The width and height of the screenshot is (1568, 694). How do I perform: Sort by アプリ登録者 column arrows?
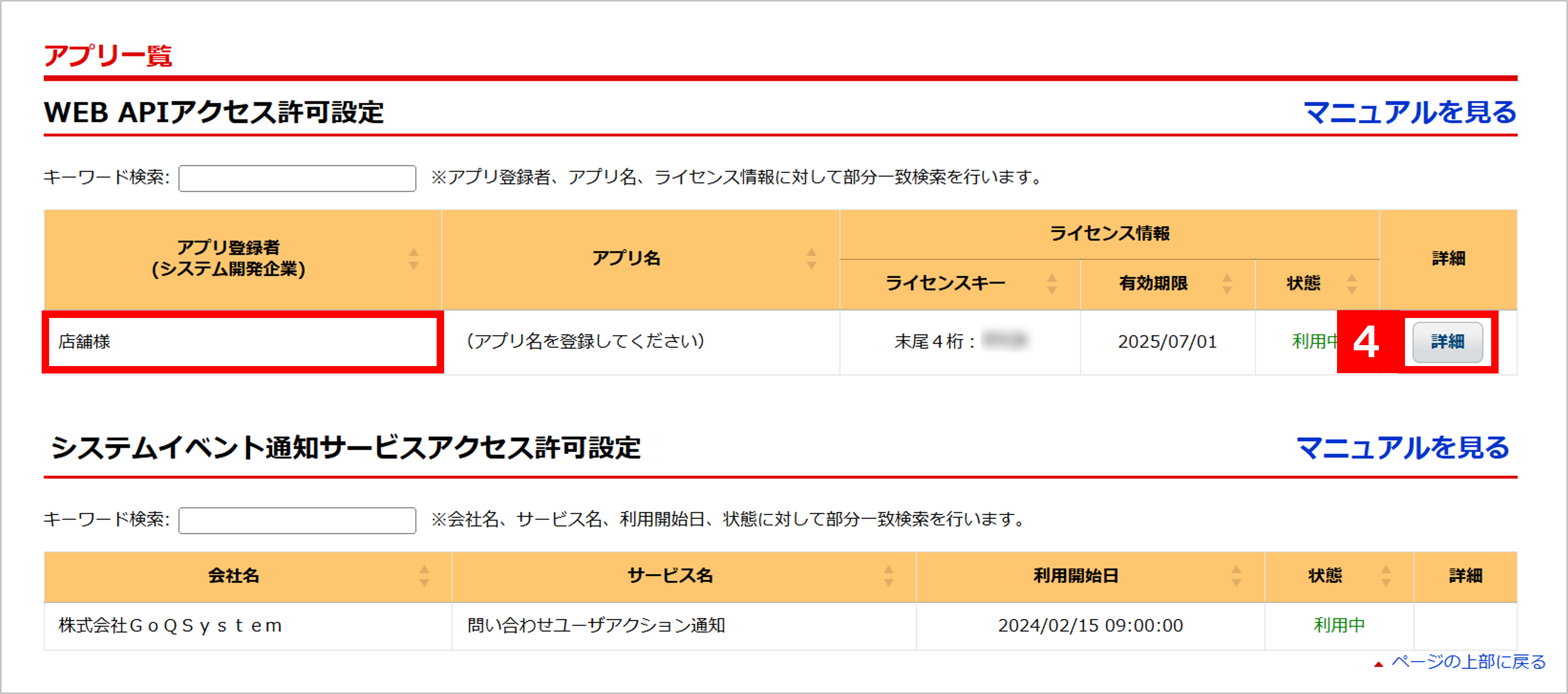point(413,259)
